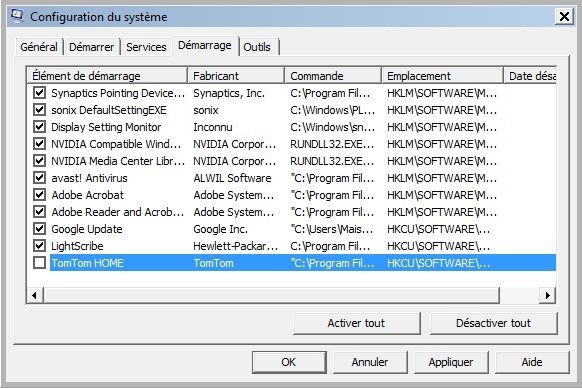Click the TomTom manufacturer cell

pos(213,263)
